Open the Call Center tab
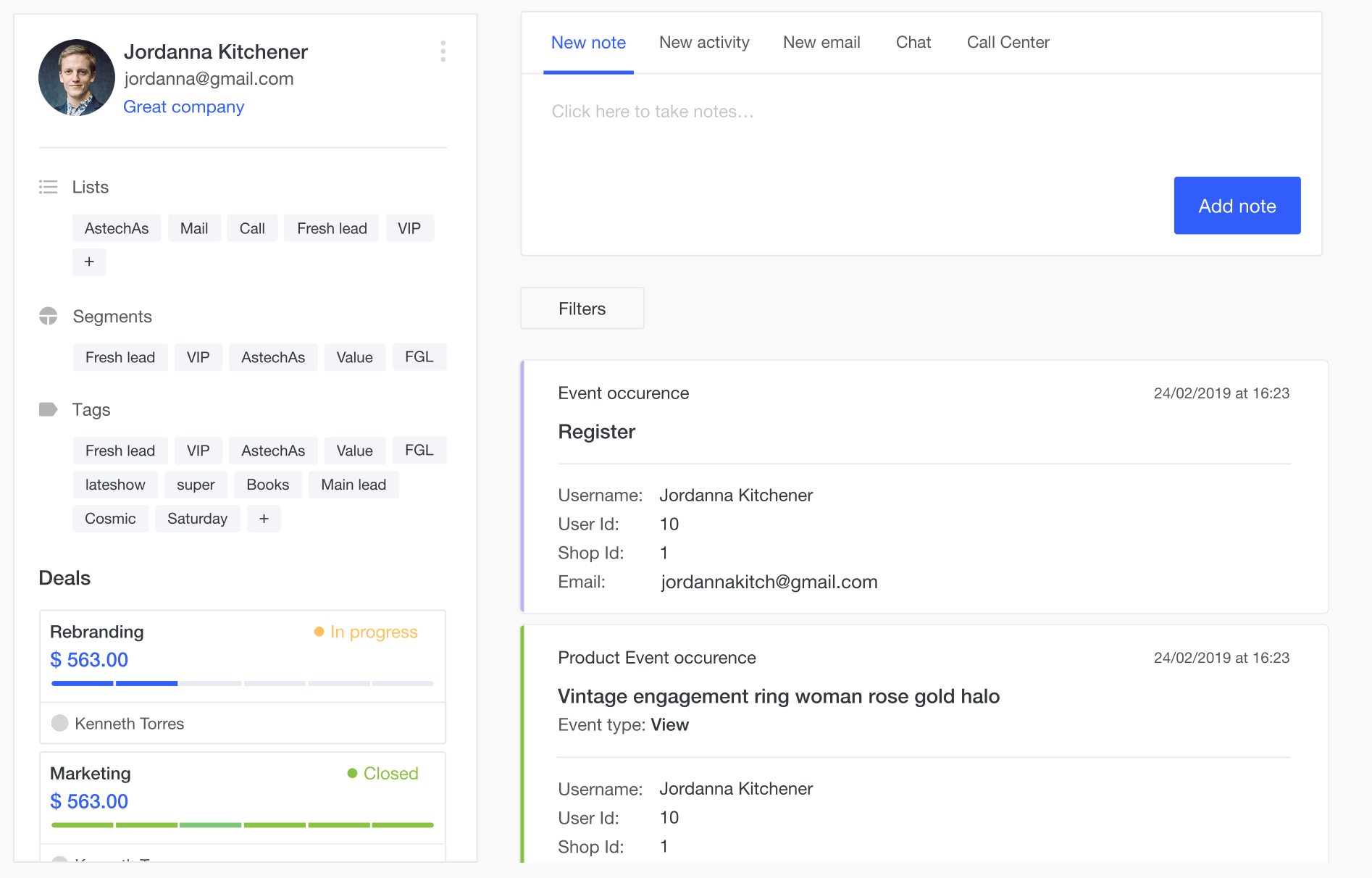Viewport: 1372px width, 878px height. pyautogui.click(x=1008, y=42)
